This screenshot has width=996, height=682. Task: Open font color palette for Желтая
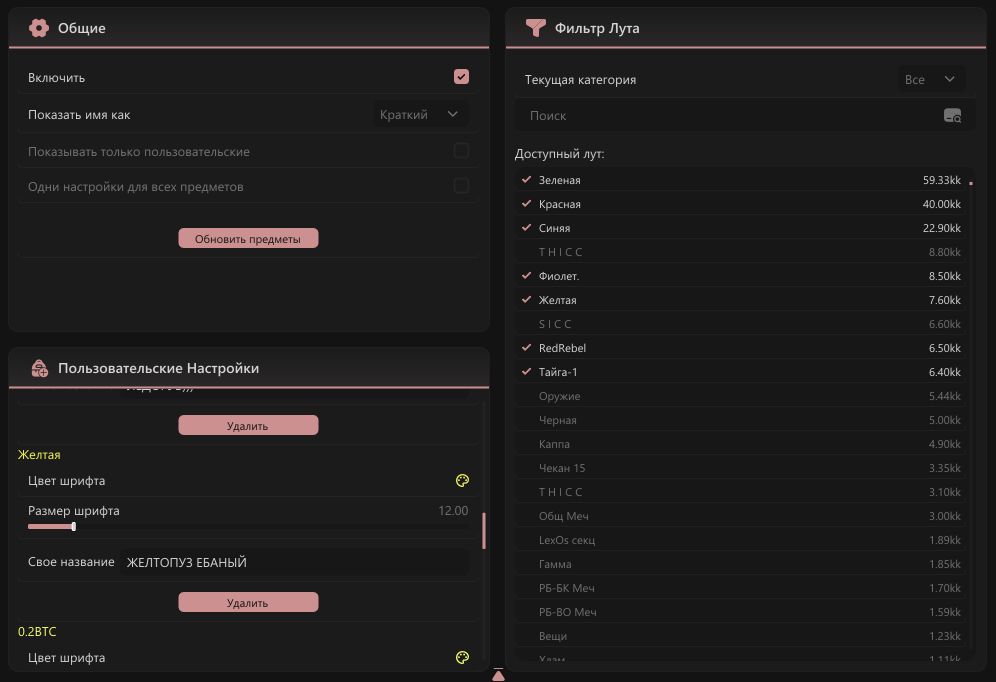point(462,481)
